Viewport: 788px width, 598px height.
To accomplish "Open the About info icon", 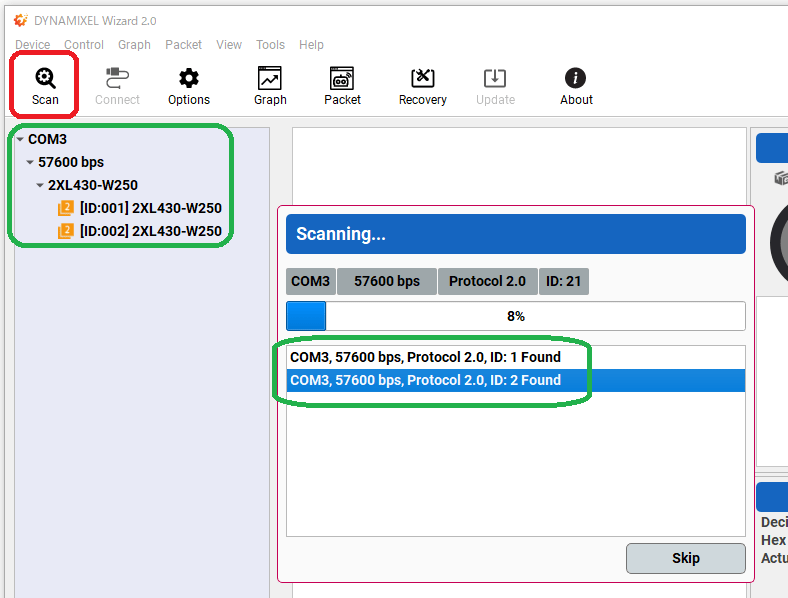I will click(x=576, y=79).
